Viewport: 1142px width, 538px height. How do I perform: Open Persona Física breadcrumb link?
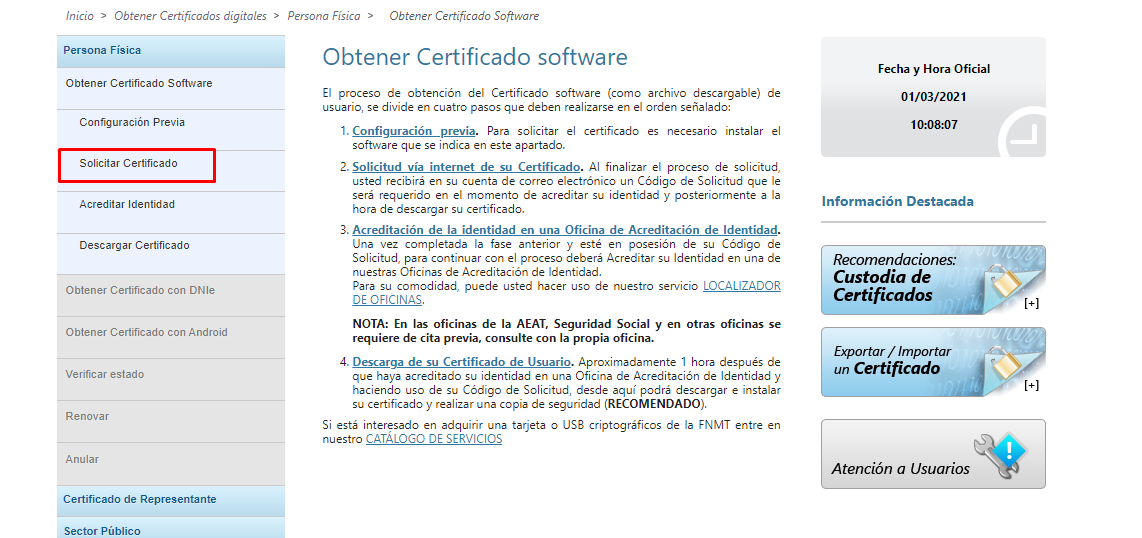click(x=324, y=15)
